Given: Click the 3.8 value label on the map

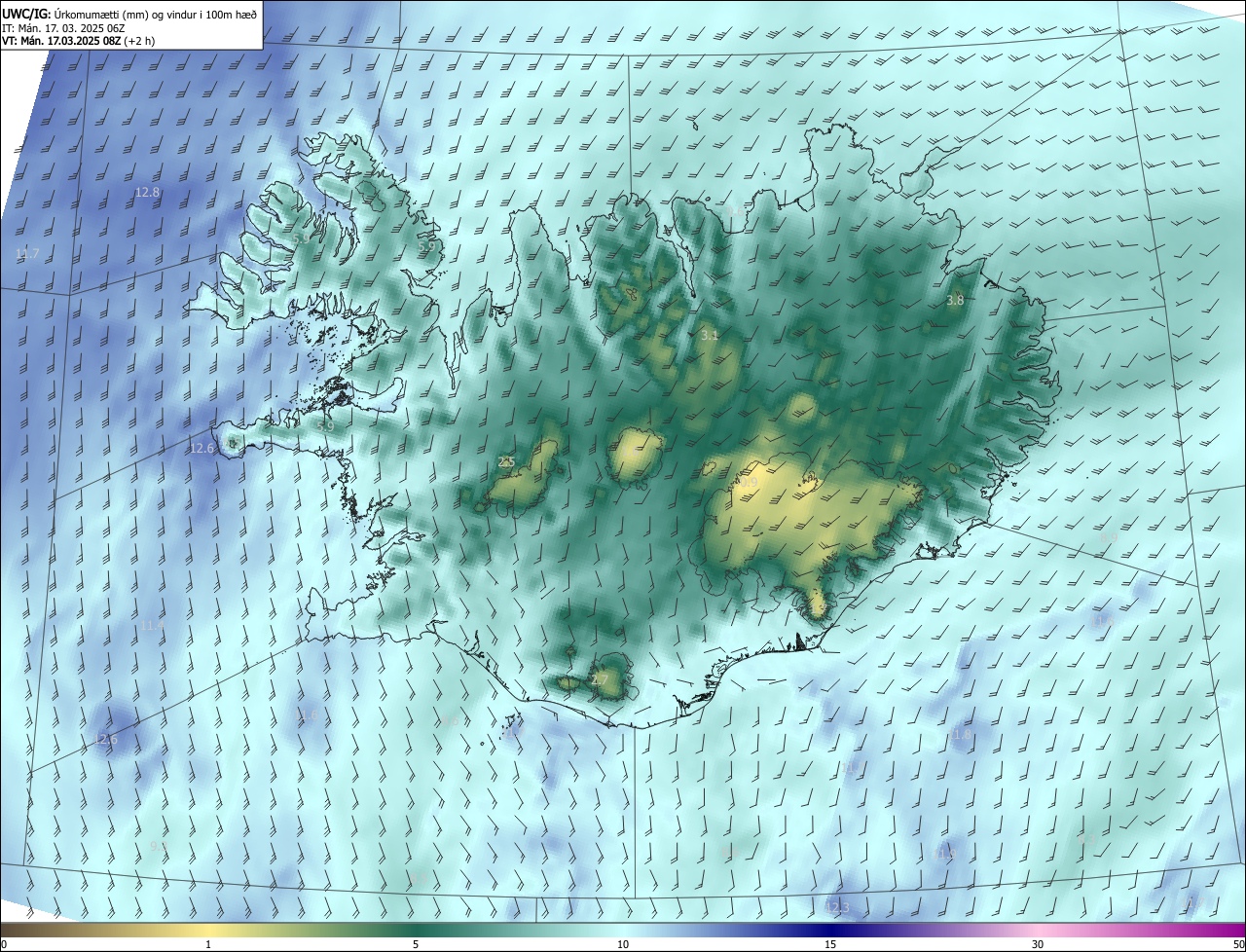Looking at the screenshot, I should 955,301.
